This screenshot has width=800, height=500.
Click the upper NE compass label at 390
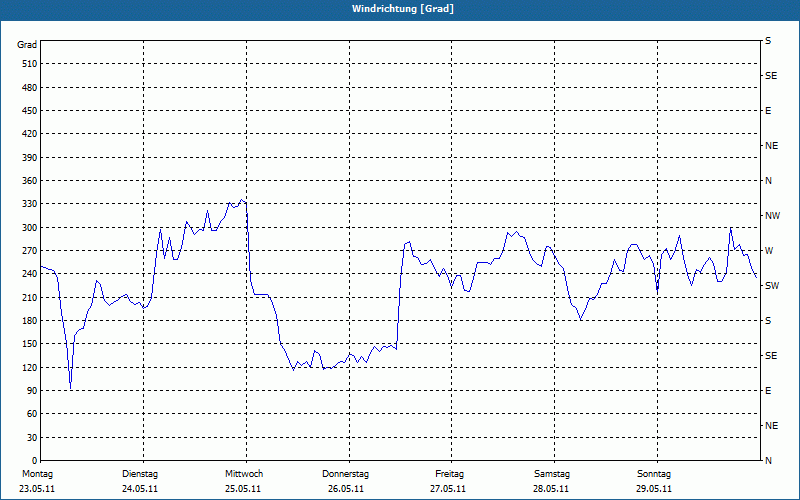772,146
